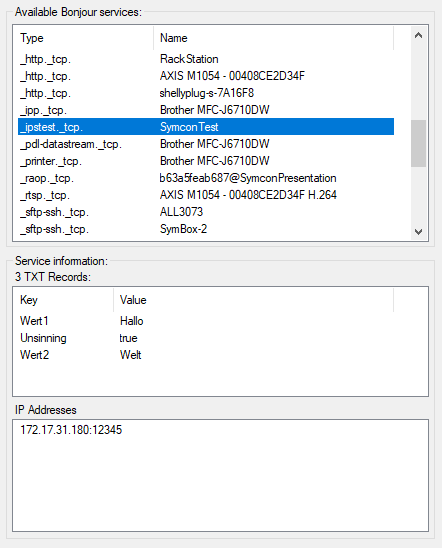Click the Value column header in TXT records

pos(254,300)
